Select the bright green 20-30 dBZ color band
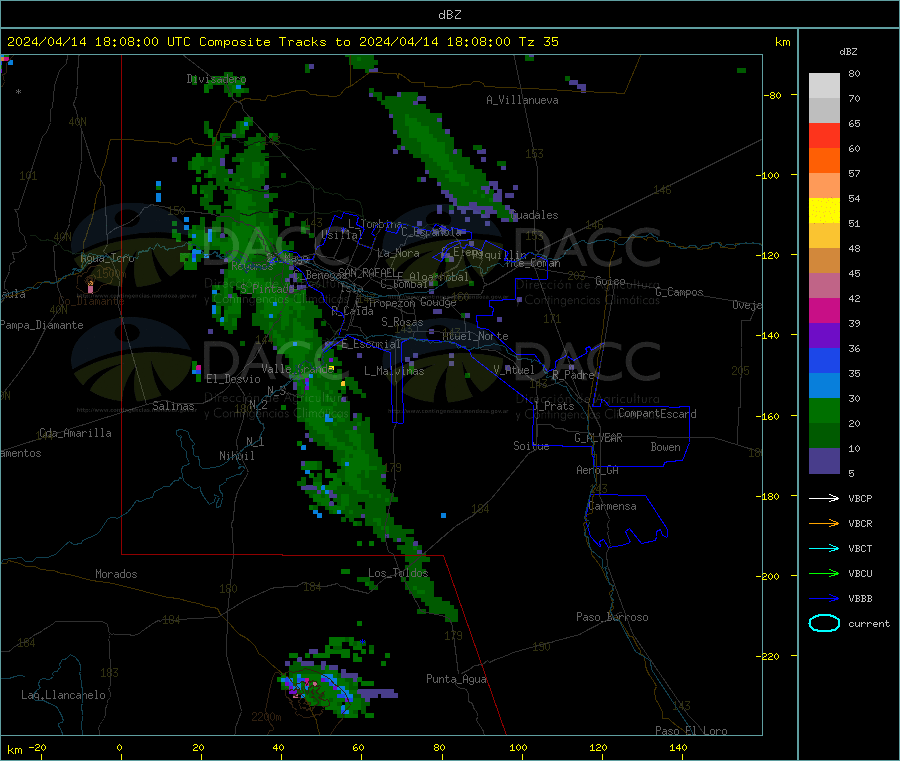Image resolution: width=900 pixels, height=761 pixels. click(x=824, y=410)
